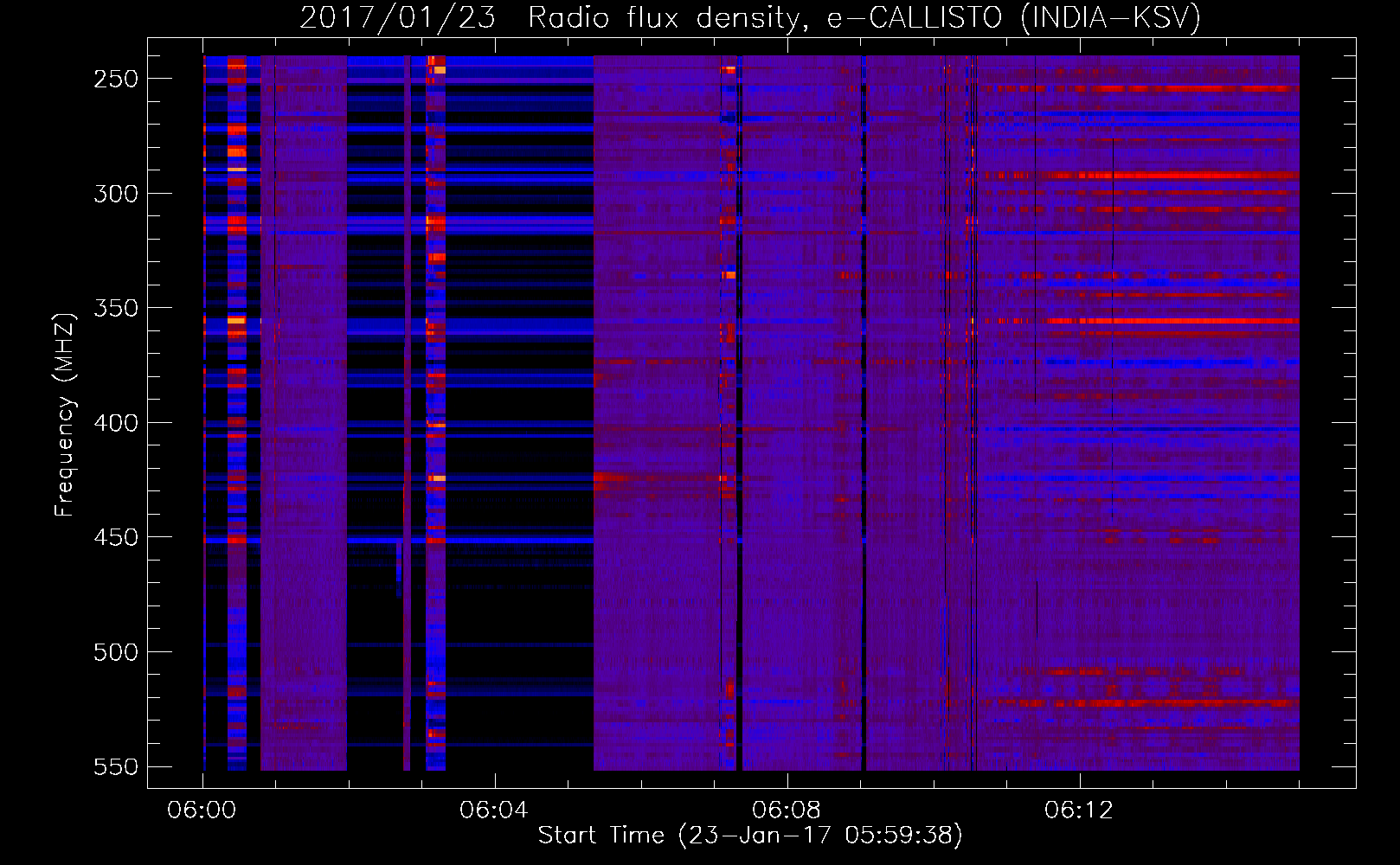The image size is (1400, 865).
Task: Click the 400 frequency tick label
Action: (x=116, y=423)
